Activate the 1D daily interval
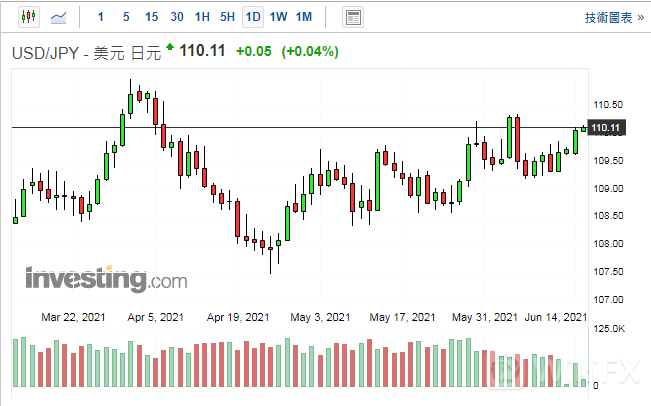The width and height of the screenshot is (651, 406). click(253, 17)
